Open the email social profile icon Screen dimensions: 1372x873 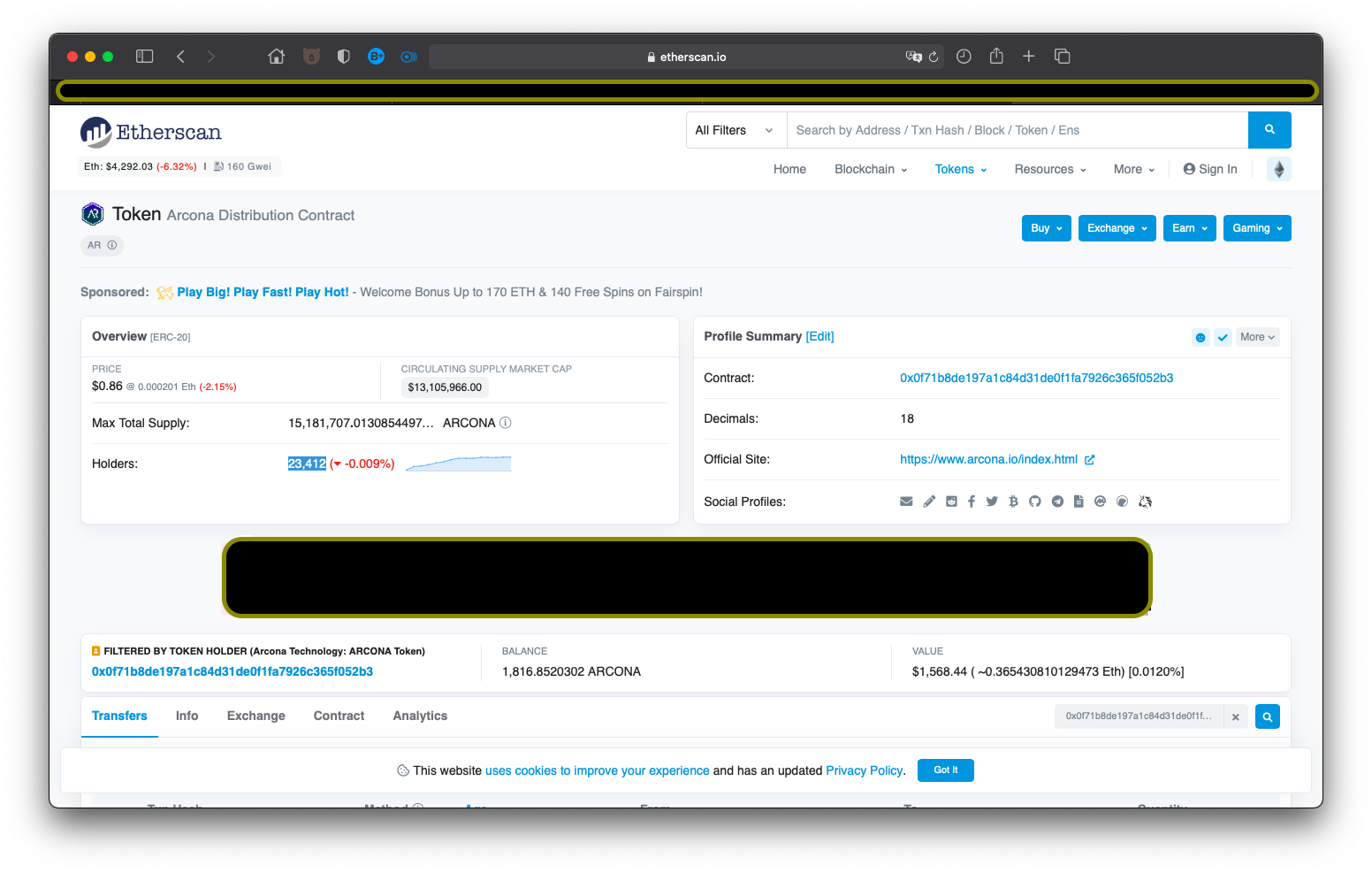(906, 502)
